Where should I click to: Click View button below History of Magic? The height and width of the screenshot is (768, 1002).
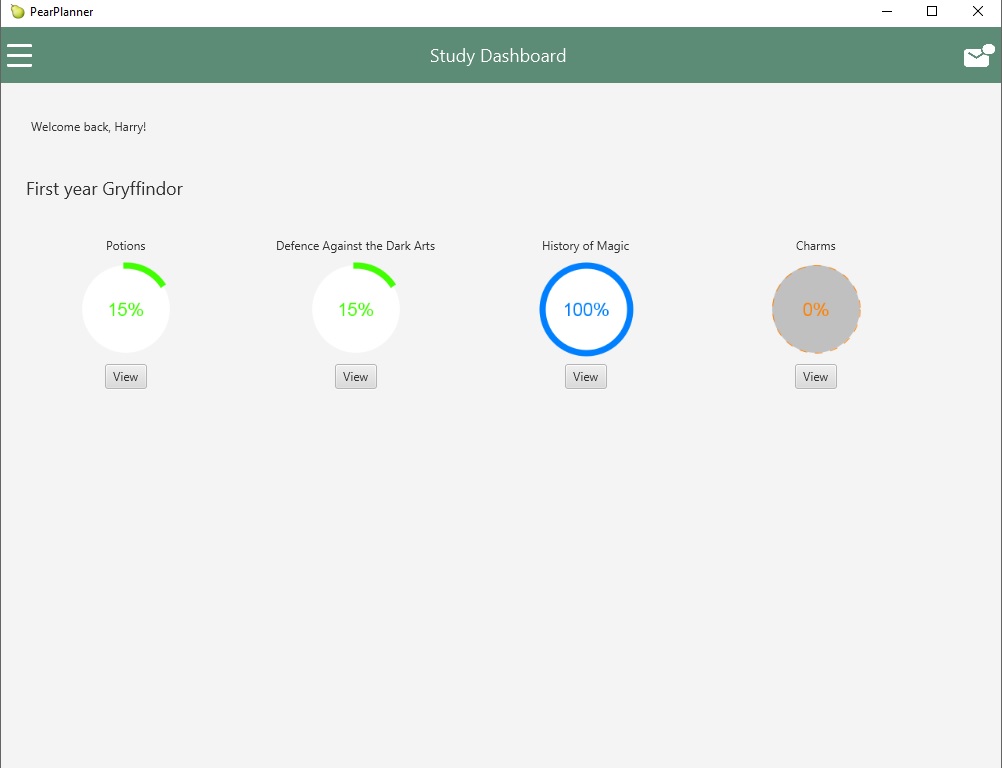coord(585,377)
